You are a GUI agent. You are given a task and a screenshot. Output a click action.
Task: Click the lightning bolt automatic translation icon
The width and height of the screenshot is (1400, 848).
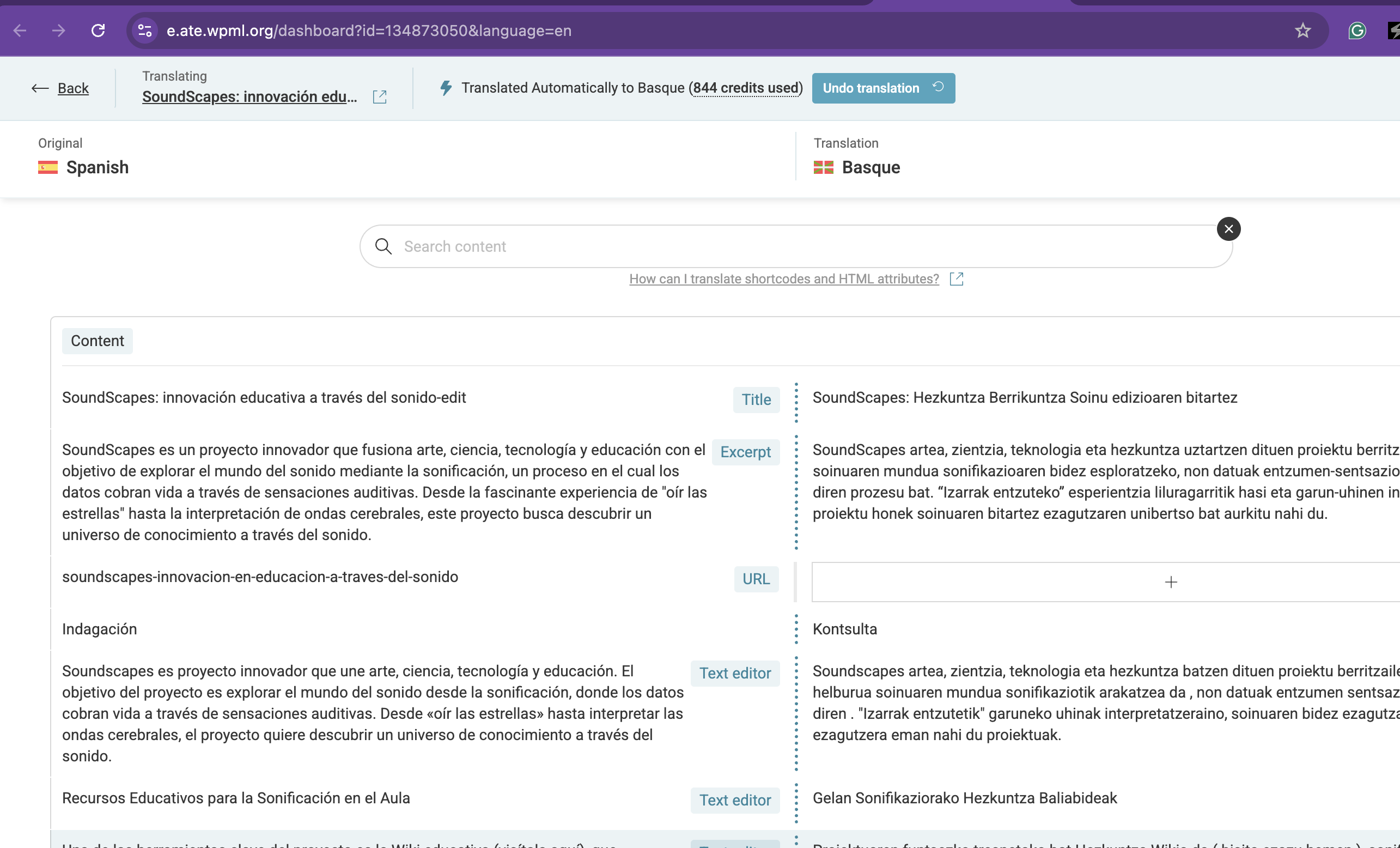pos(446,88)
